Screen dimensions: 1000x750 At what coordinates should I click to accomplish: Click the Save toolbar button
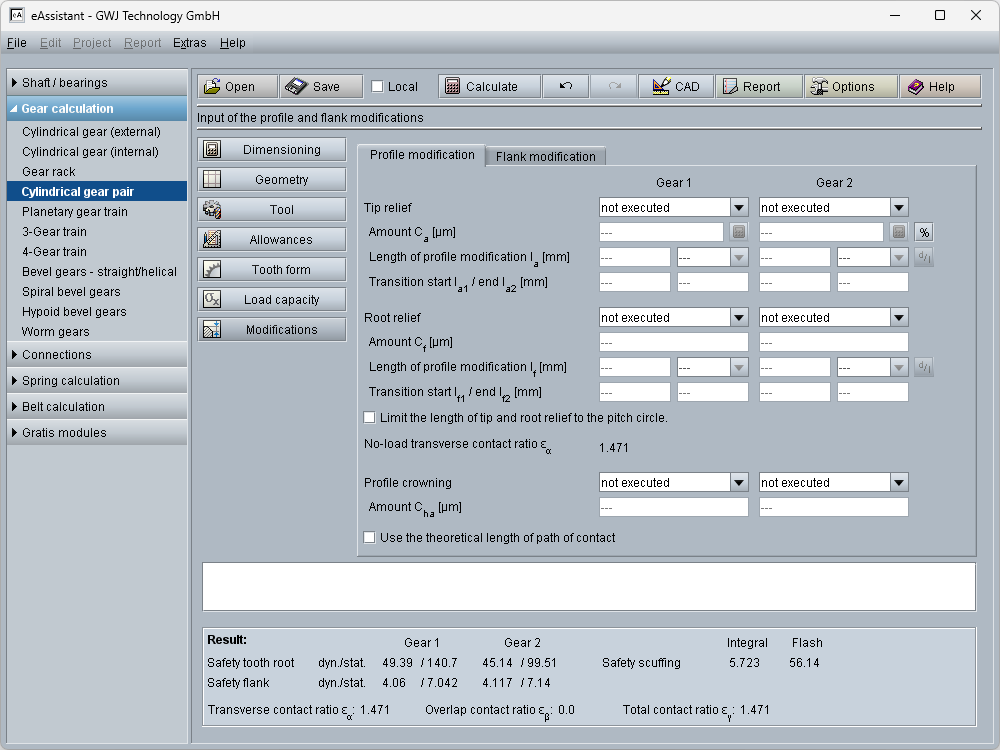click(x=320, y=87)
